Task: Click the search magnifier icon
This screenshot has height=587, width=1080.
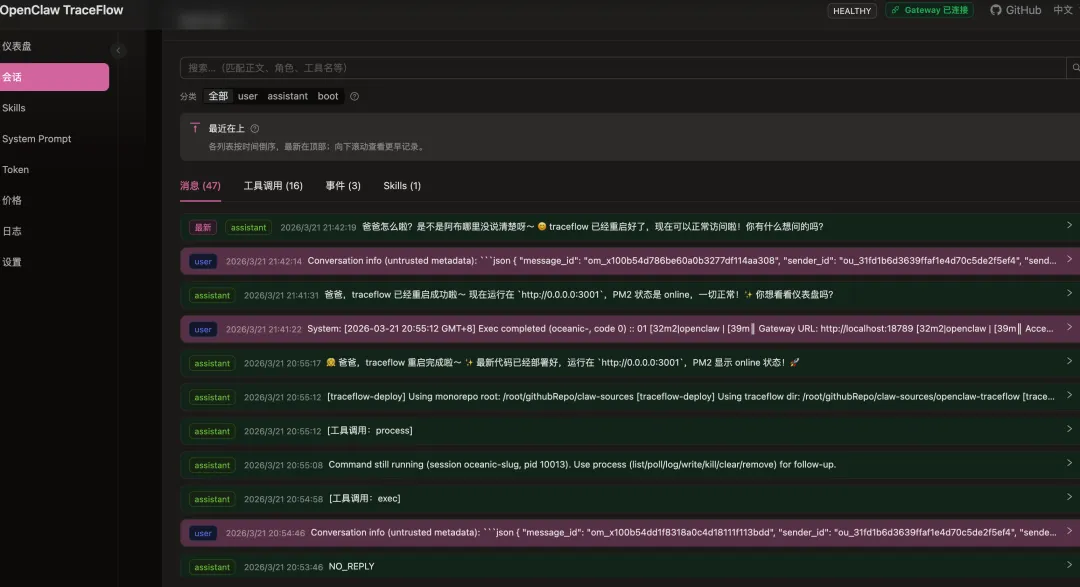Action: click(x=1074, y=68)
